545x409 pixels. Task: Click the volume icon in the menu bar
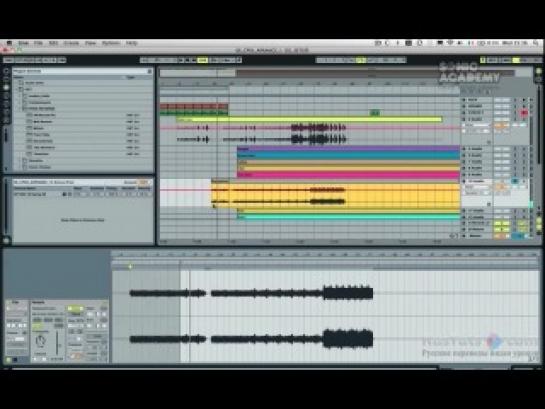(460, 43)
